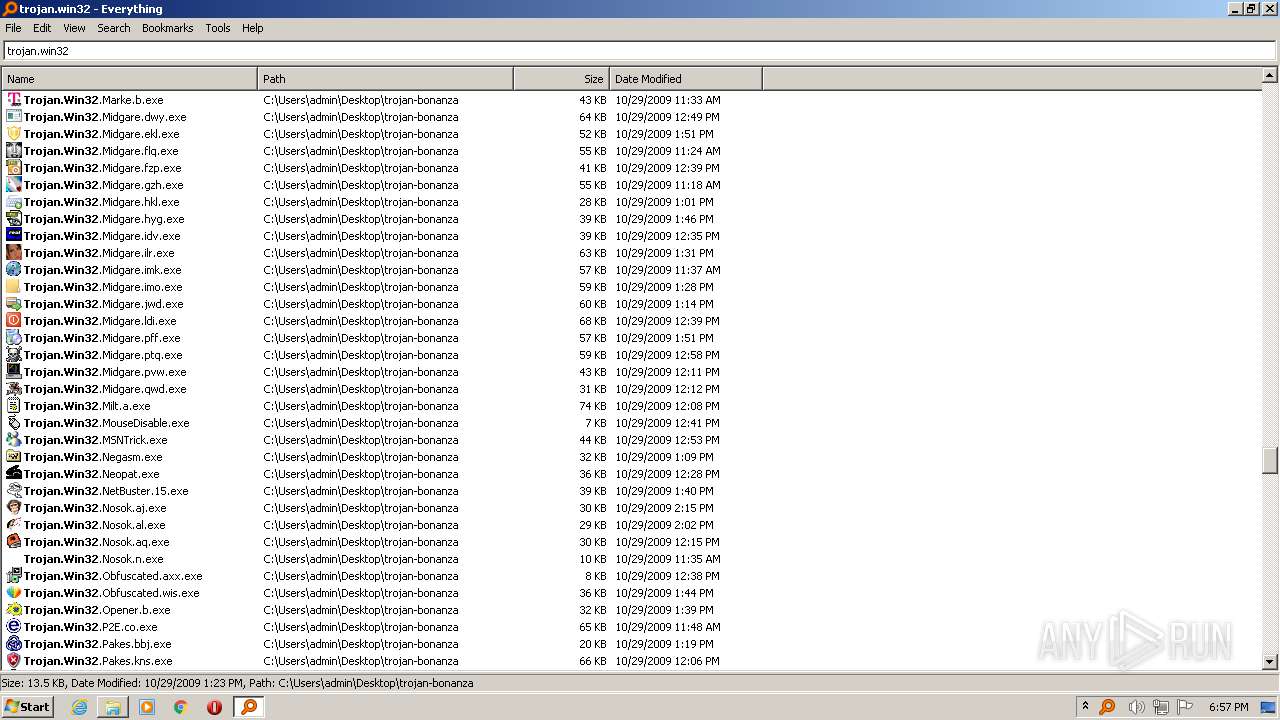Open the media player taskbar icon

[x=147, y=707]
